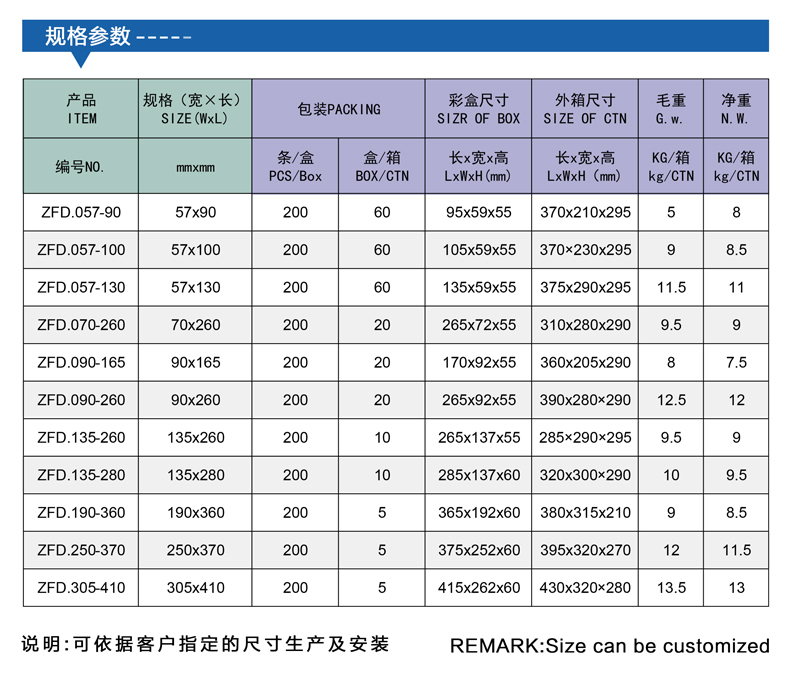Click the 57x100 size cell

[195, 250]
